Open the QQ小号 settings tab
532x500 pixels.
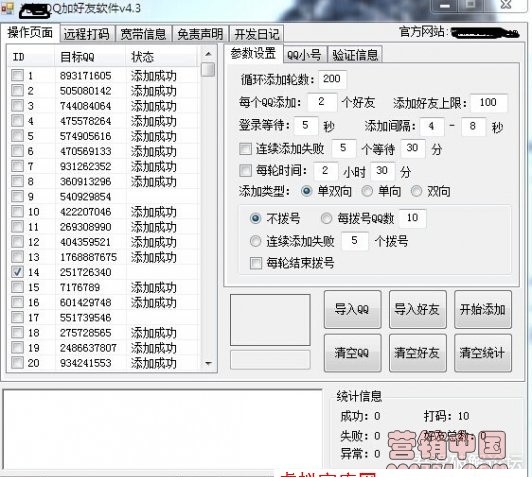[304, 55]
